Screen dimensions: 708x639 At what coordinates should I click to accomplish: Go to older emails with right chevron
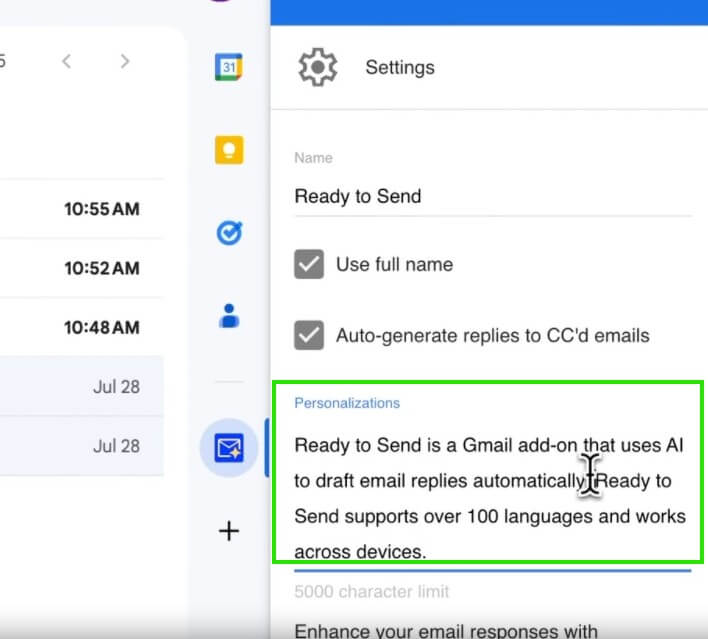[x=125, y=61]
